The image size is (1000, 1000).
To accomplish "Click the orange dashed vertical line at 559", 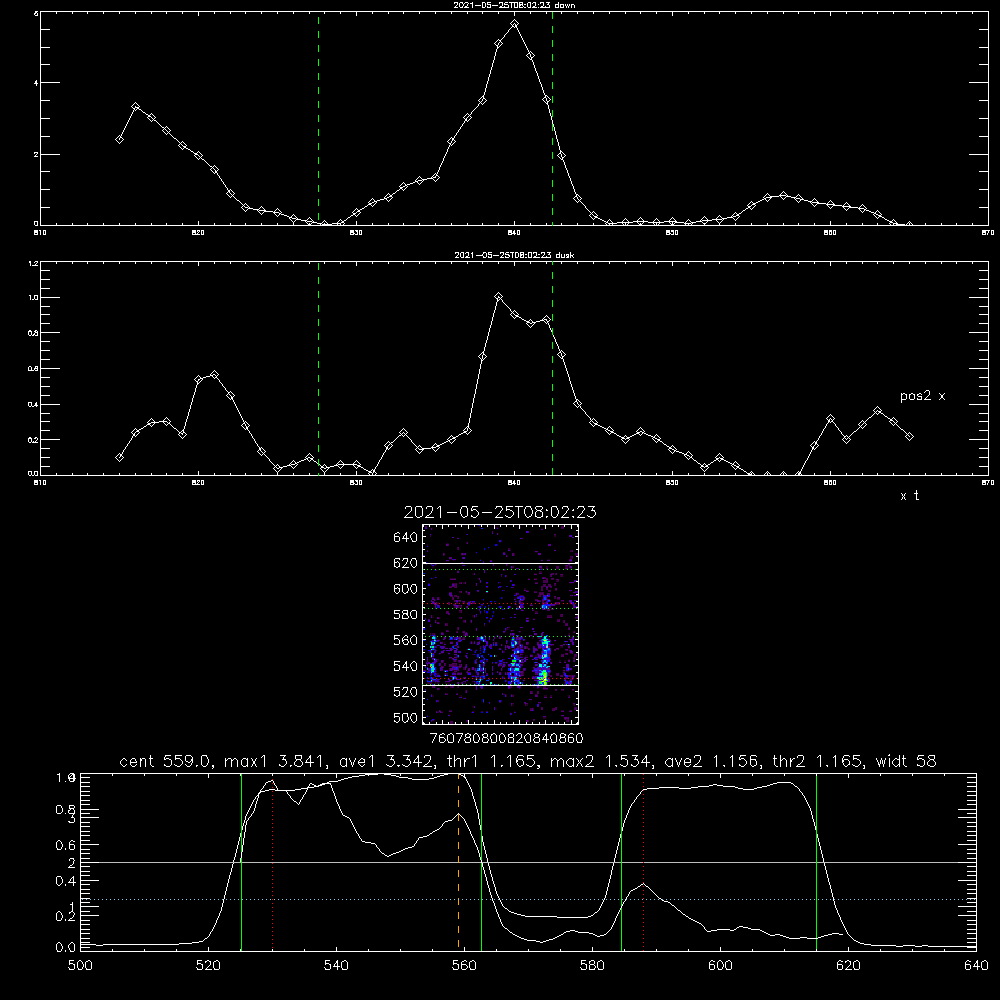I will coord(459,861).
